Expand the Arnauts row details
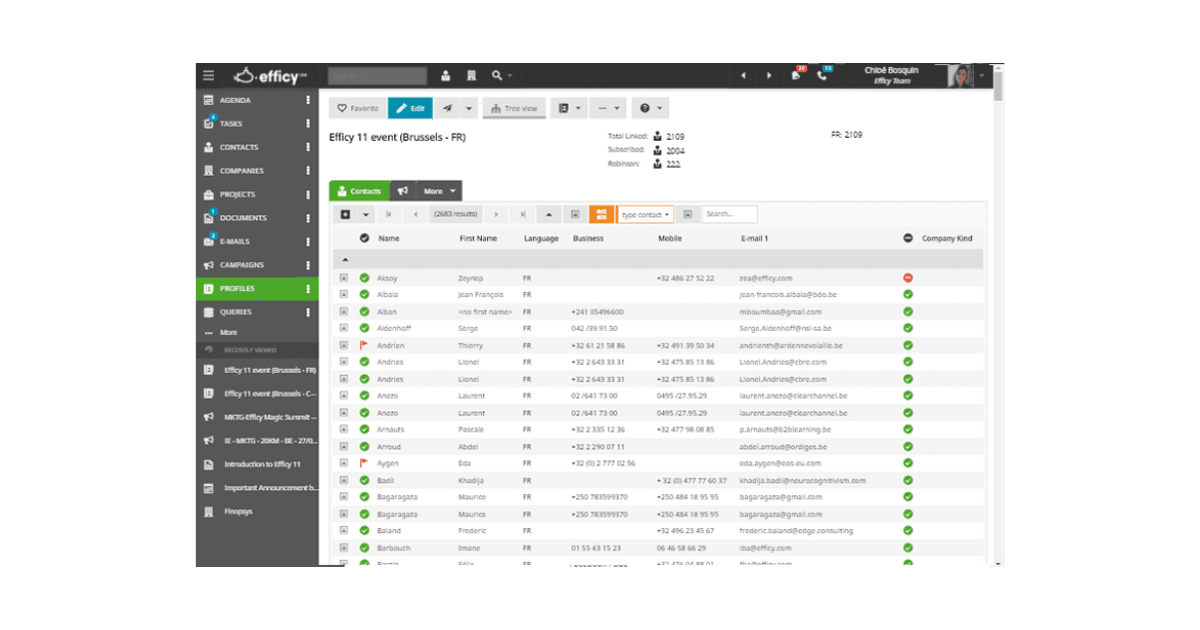The image size is (1200, 630). pyautogui.click(x=344, y=429)
